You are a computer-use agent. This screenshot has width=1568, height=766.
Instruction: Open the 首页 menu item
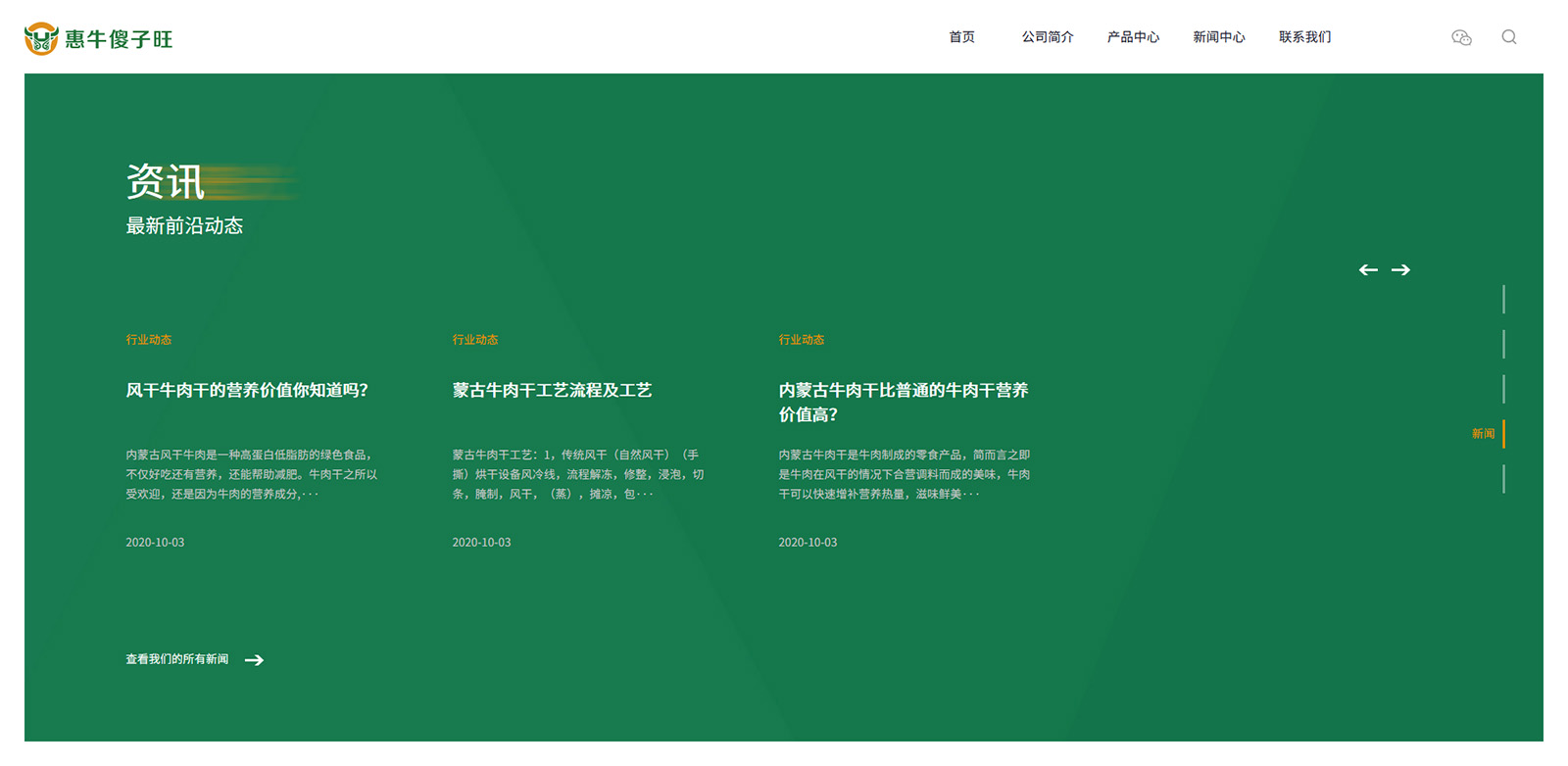click(x=961, y=37)
